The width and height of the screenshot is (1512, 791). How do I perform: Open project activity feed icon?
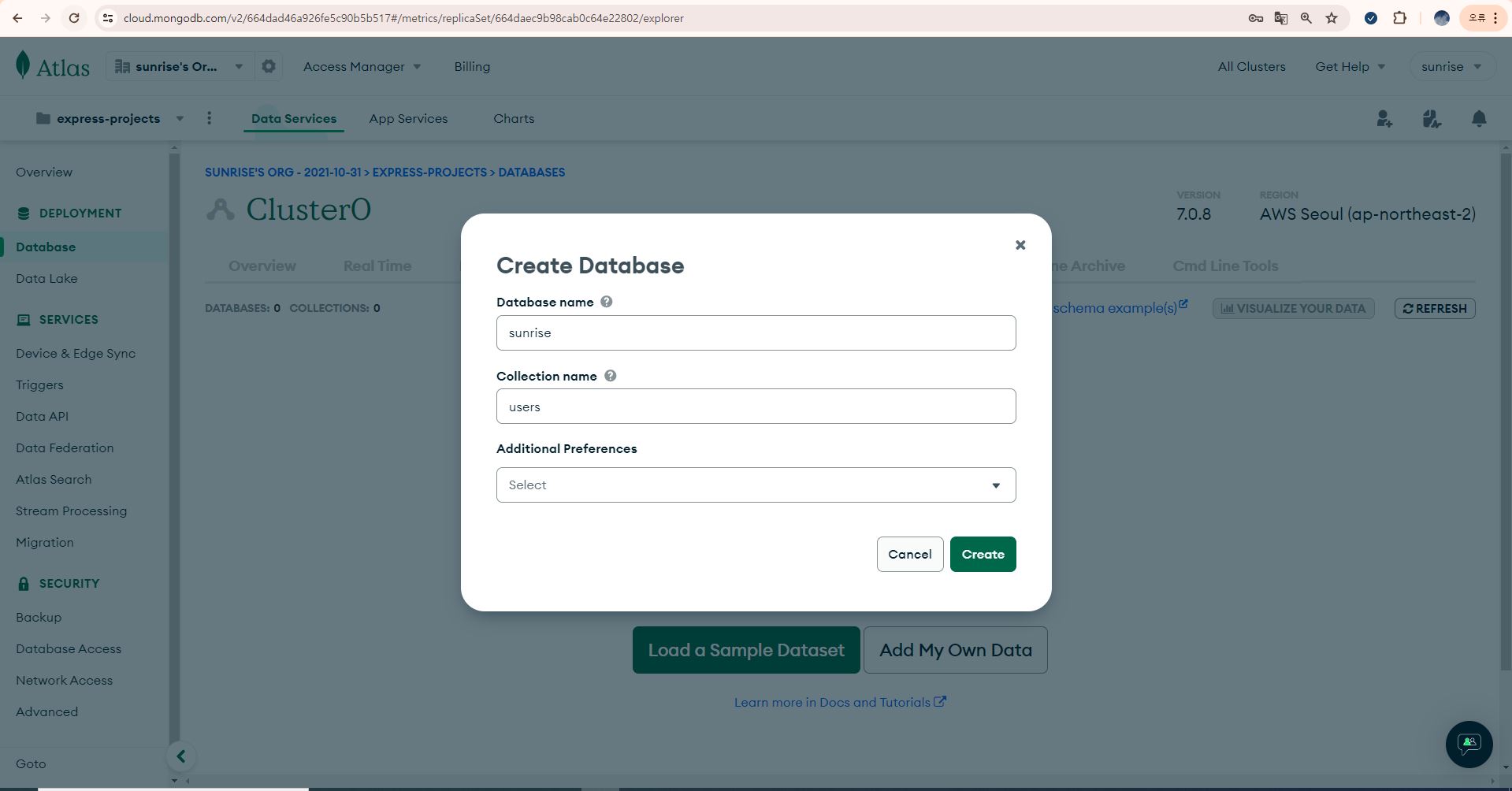pyautogui.click(x=1432, y=118)
